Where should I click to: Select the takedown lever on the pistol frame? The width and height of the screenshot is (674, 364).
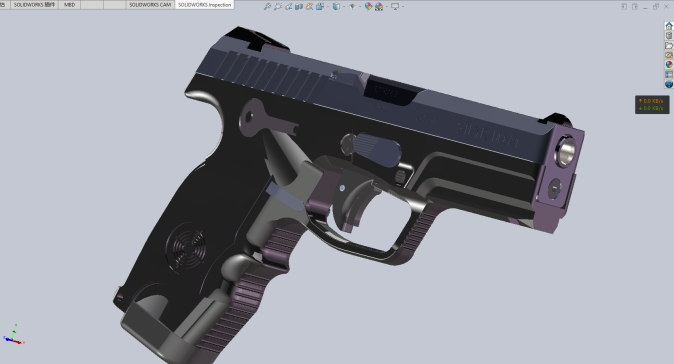(376, 149)
